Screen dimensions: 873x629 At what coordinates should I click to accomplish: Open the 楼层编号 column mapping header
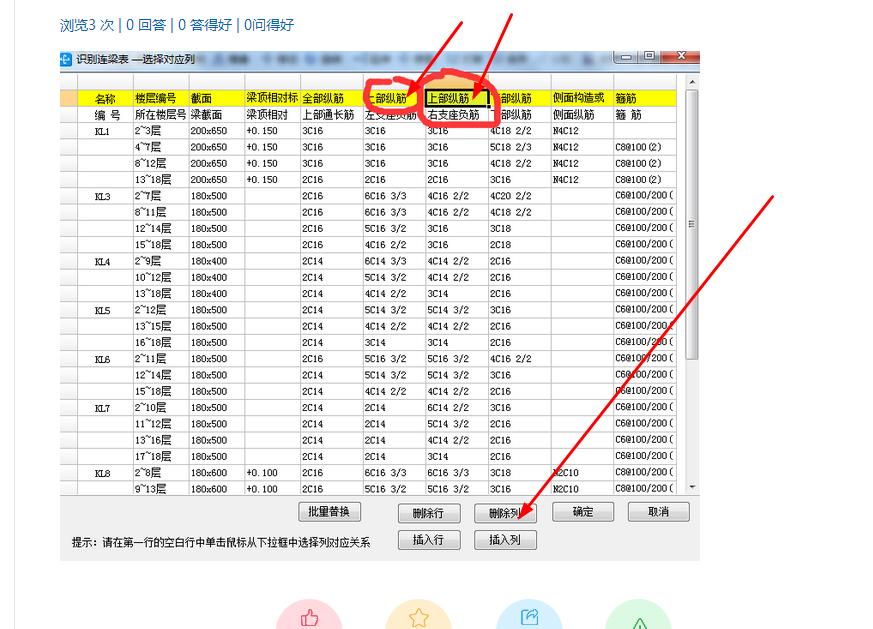(161, 99)
